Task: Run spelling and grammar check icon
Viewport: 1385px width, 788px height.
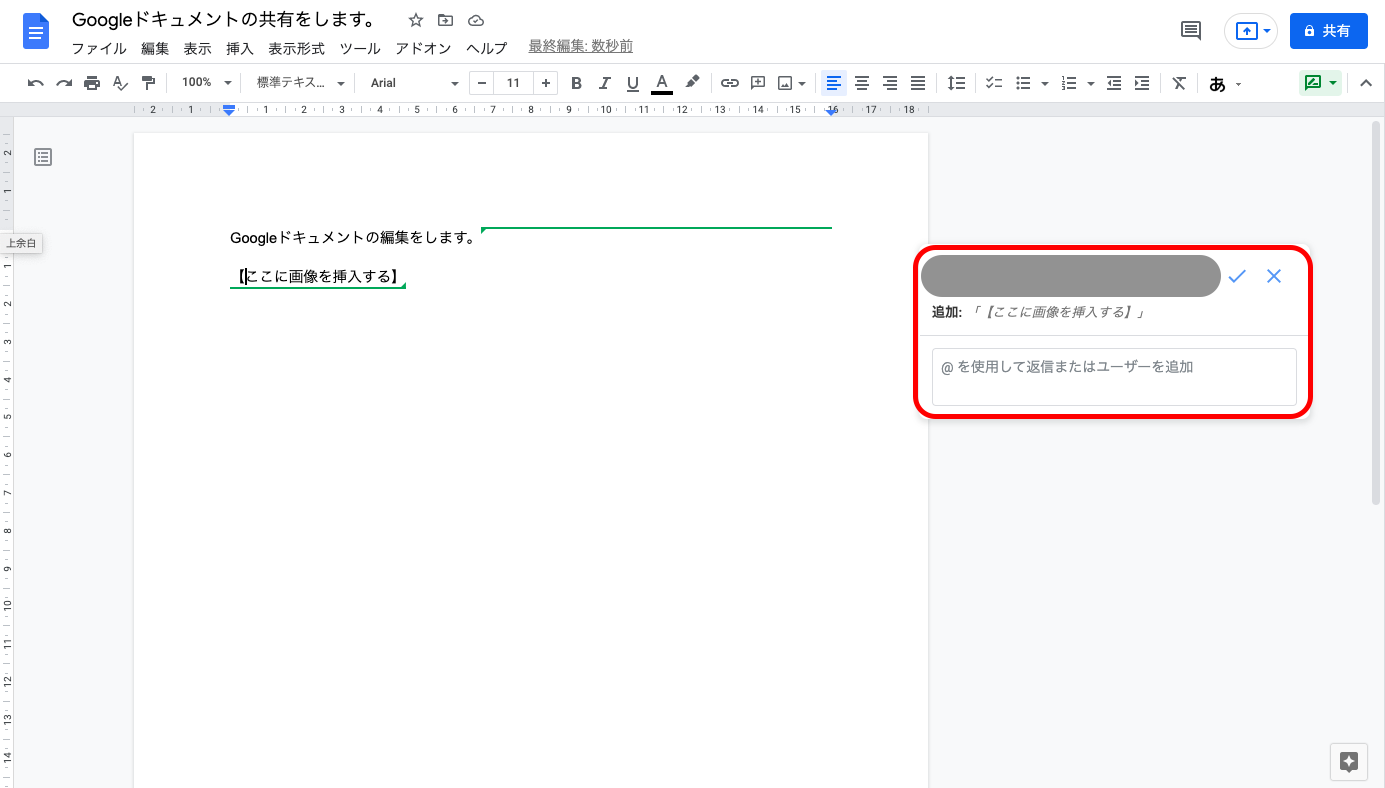Action: pos(120,83)
